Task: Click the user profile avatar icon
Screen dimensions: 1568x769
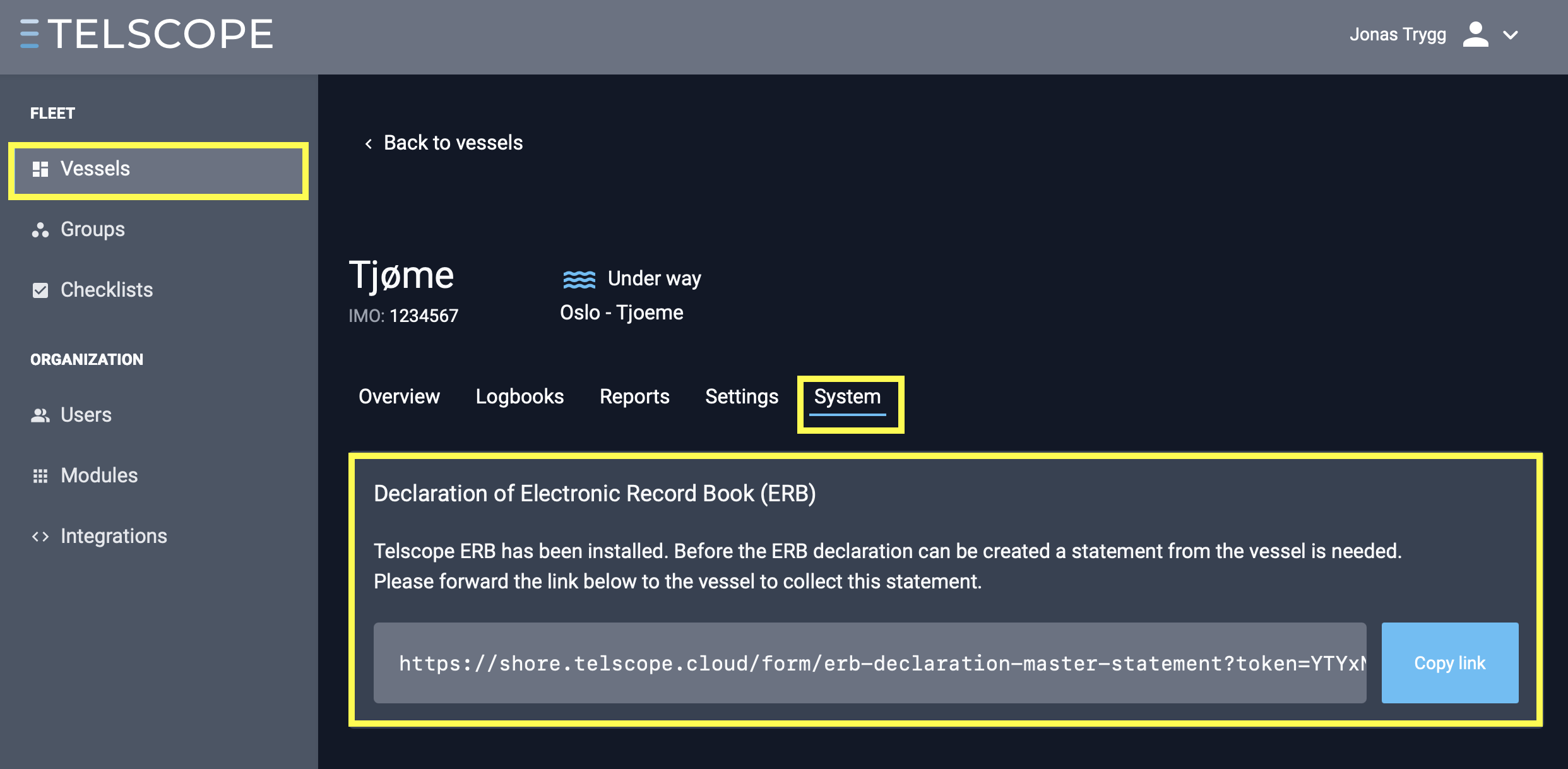Action: tap(1476, 34)
